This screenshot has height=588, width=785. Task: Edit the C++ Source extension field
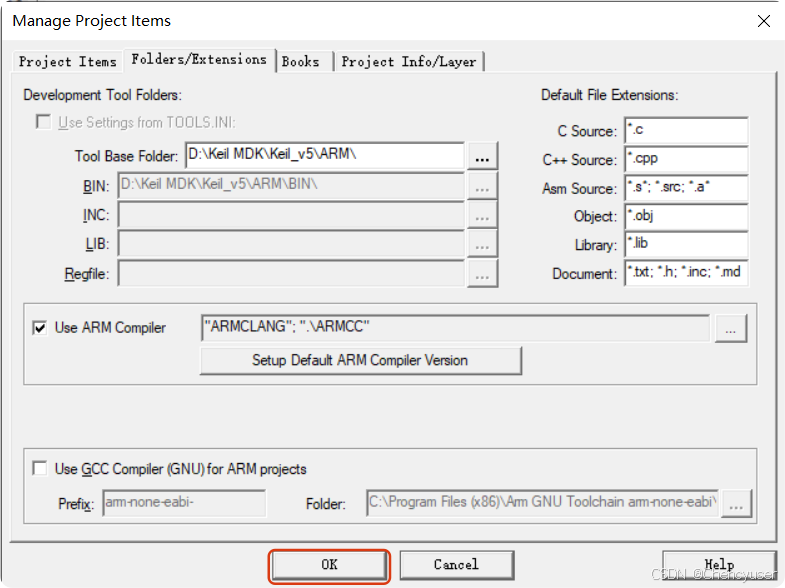point(686,159)
